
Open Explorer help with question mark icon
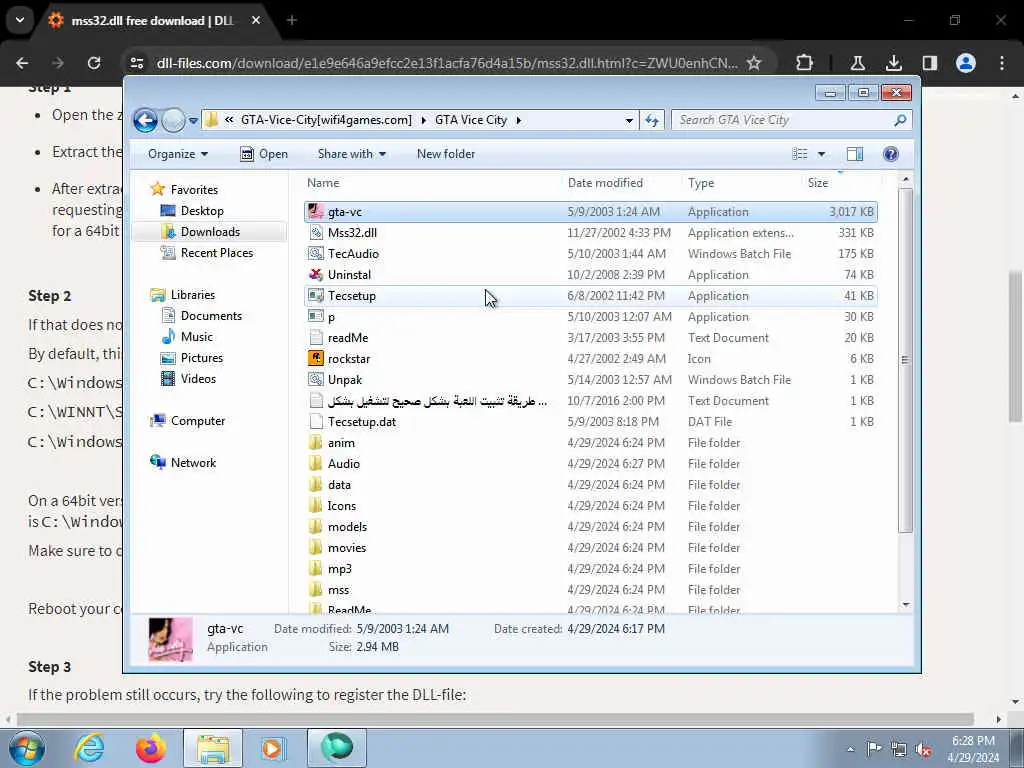[x=891, y=154]
